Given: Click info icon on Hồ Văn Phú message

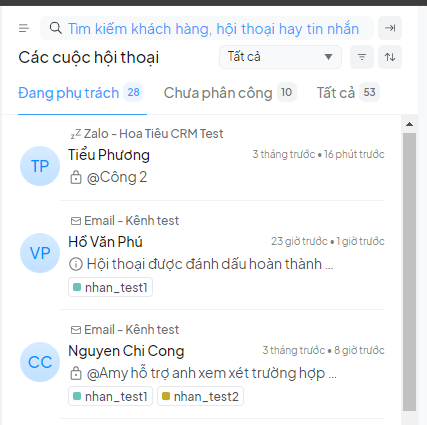Looking at the screenshot, I should tap(76, 264).
